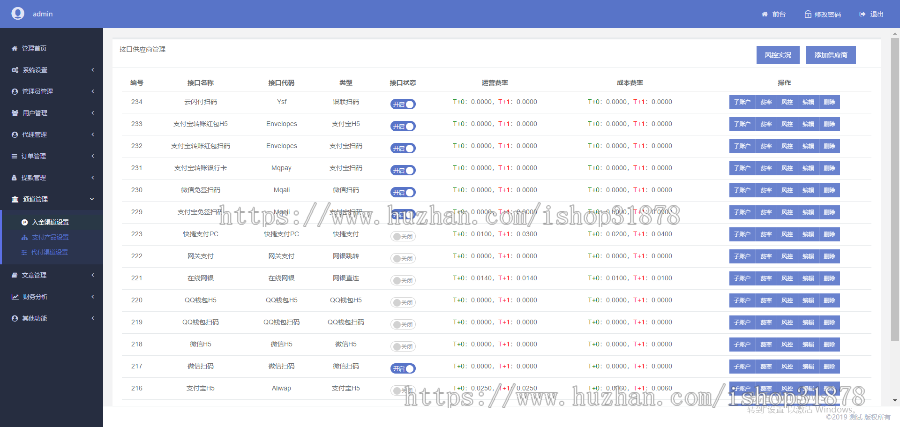Click the 'Mqpay' interface code cell
Viewport: 900px width, 427px height.
point(281,168)
